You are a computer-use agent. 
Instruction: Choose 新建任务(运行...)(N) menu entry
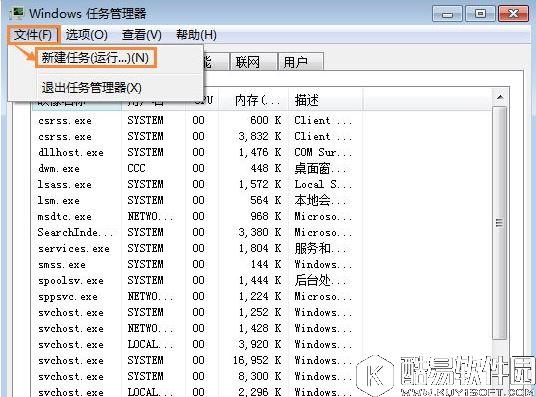(95, 58)
